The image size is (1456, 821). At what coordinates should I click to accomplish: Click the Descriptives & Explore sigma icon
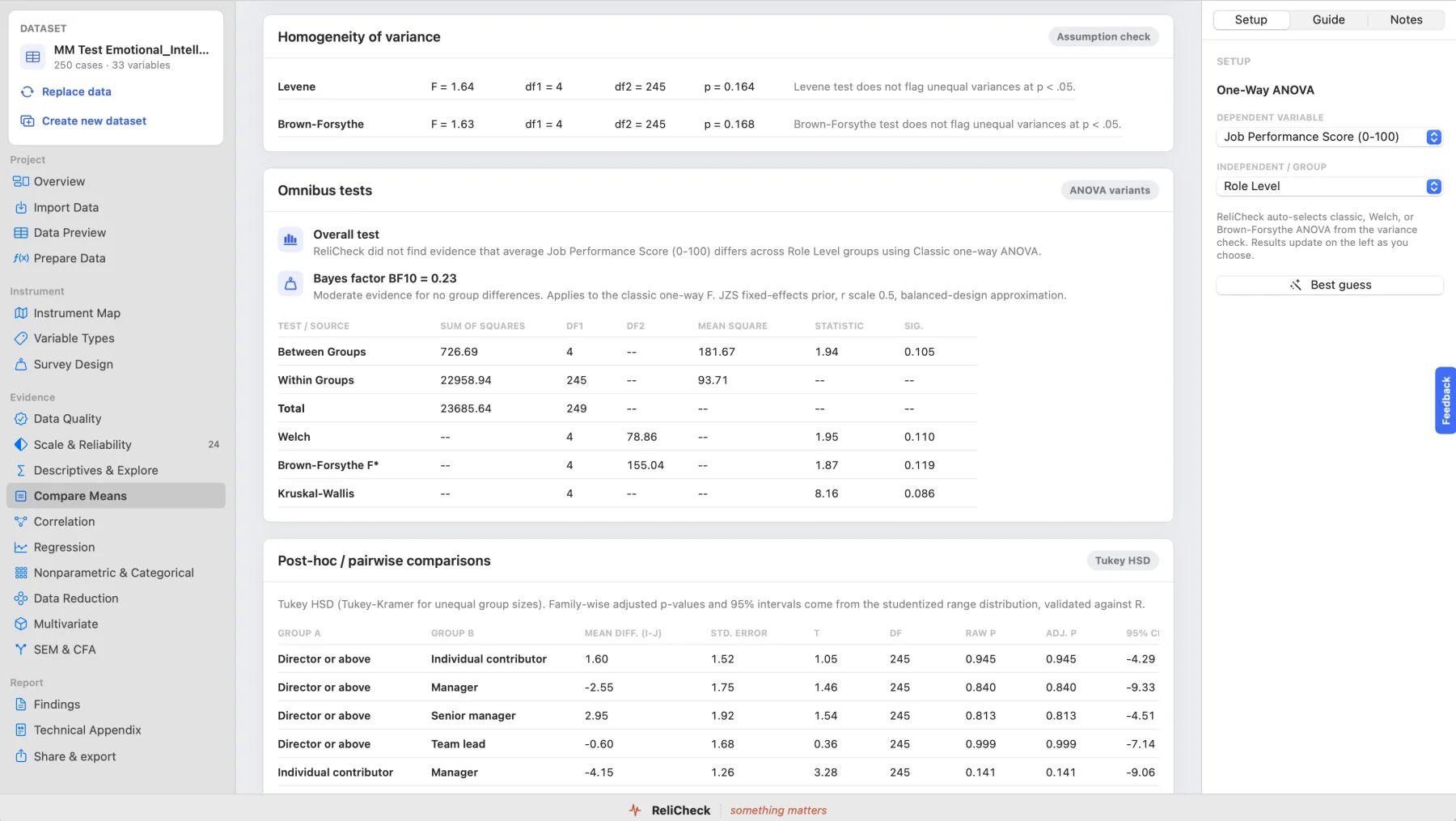click(x=21, y=470)
